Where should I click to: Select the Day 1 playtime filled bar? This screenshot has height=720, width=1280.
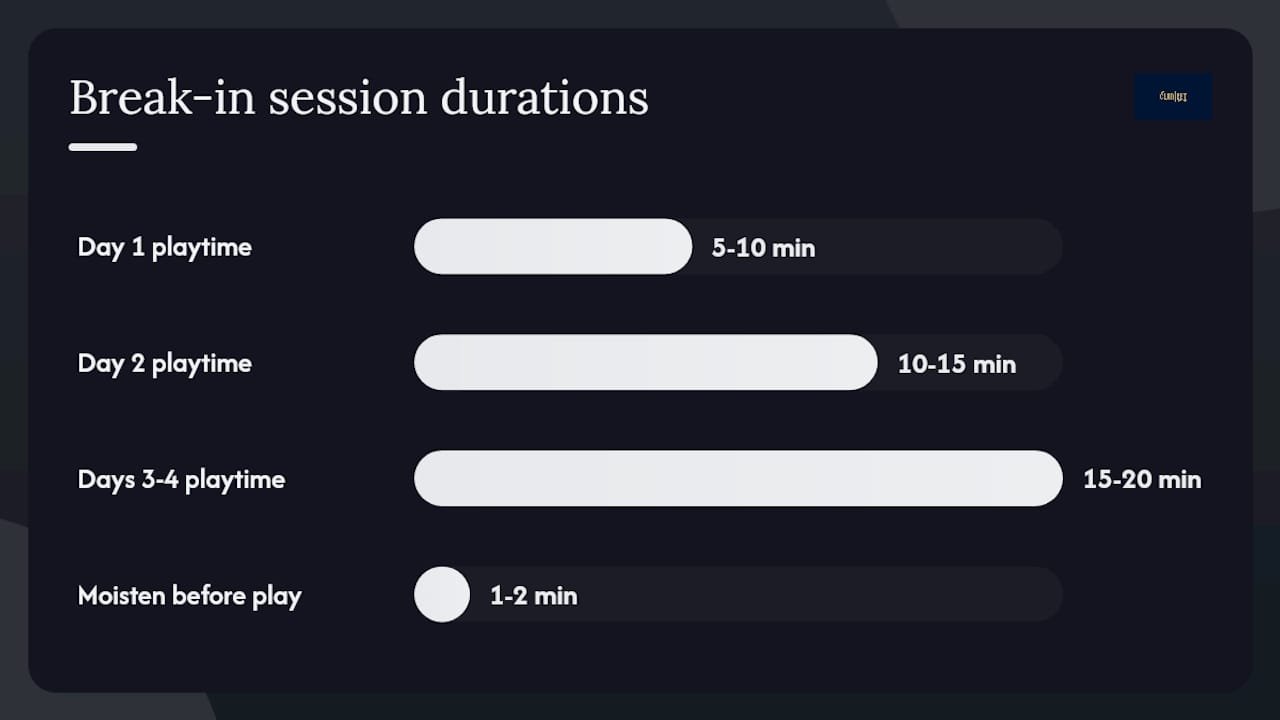[x=553, y=246]
